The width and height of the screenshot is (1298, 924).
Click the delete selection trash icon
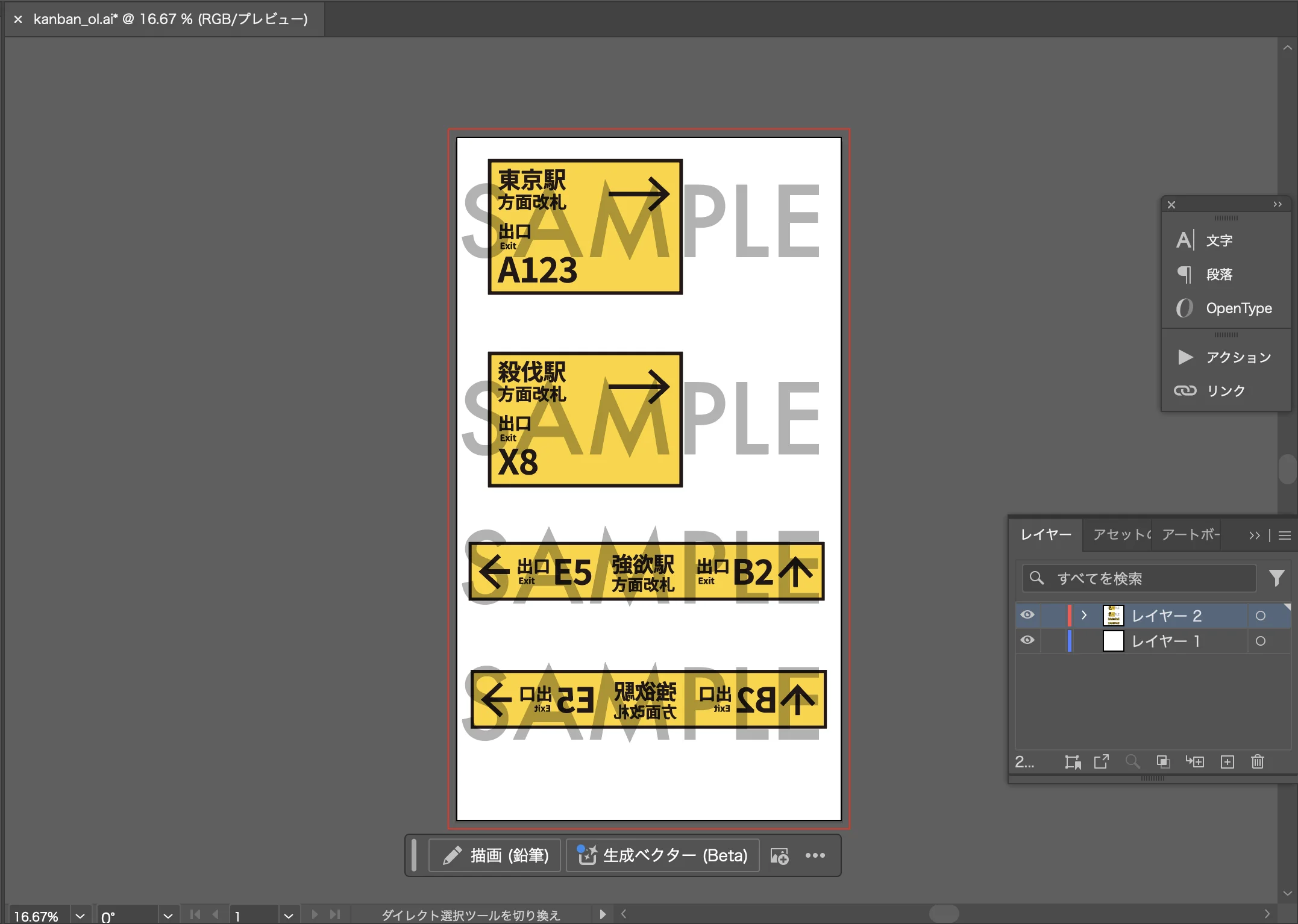(x=1258, y=762)
